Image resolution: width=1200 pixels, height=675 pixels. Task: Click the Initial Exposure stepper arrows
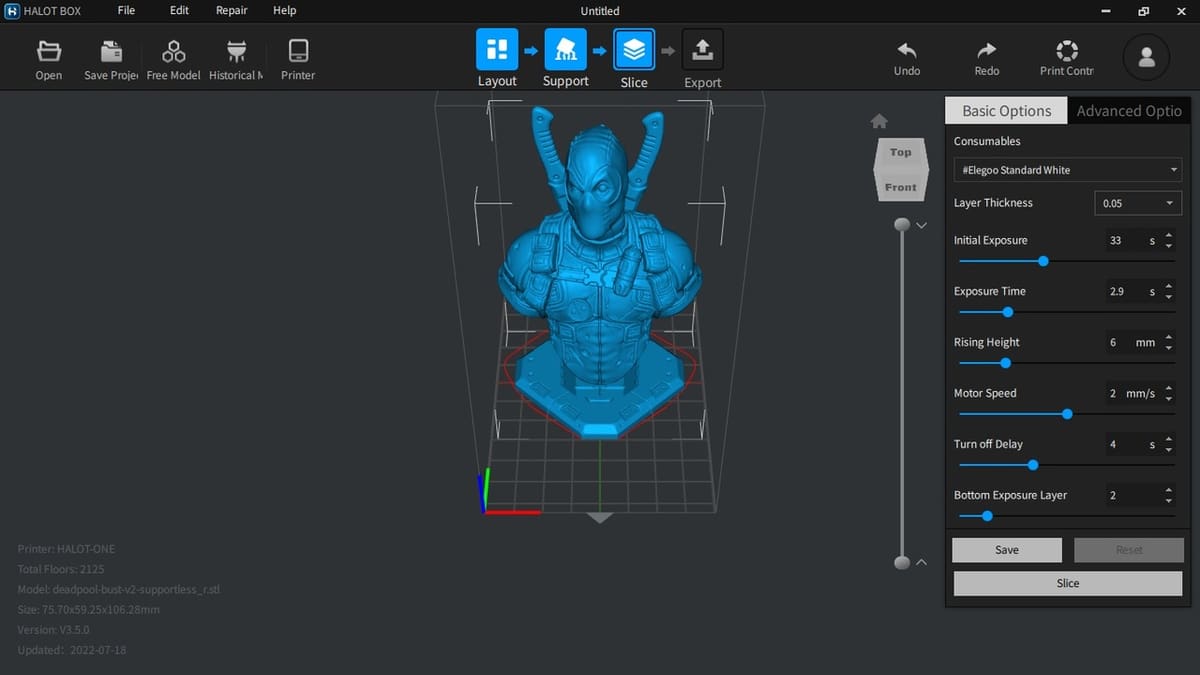1169,240
